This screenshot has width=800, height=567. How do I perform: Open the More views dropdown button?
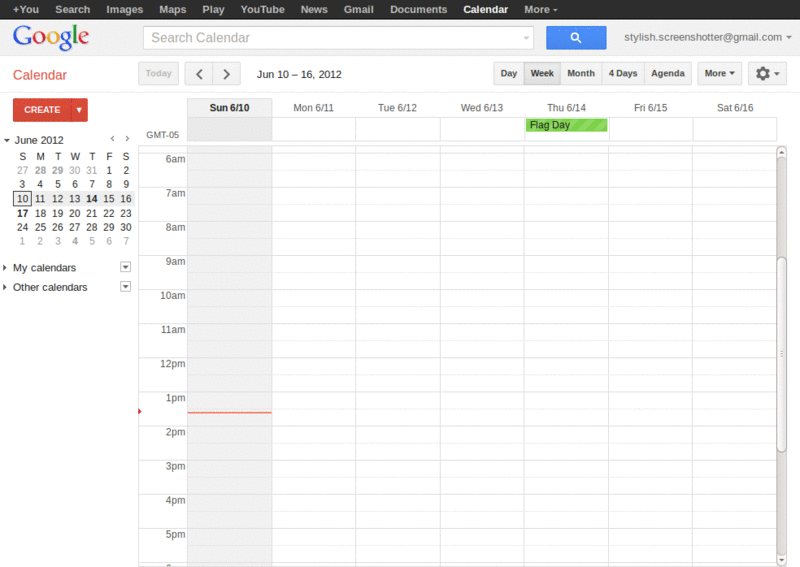(x=719, y=73)
